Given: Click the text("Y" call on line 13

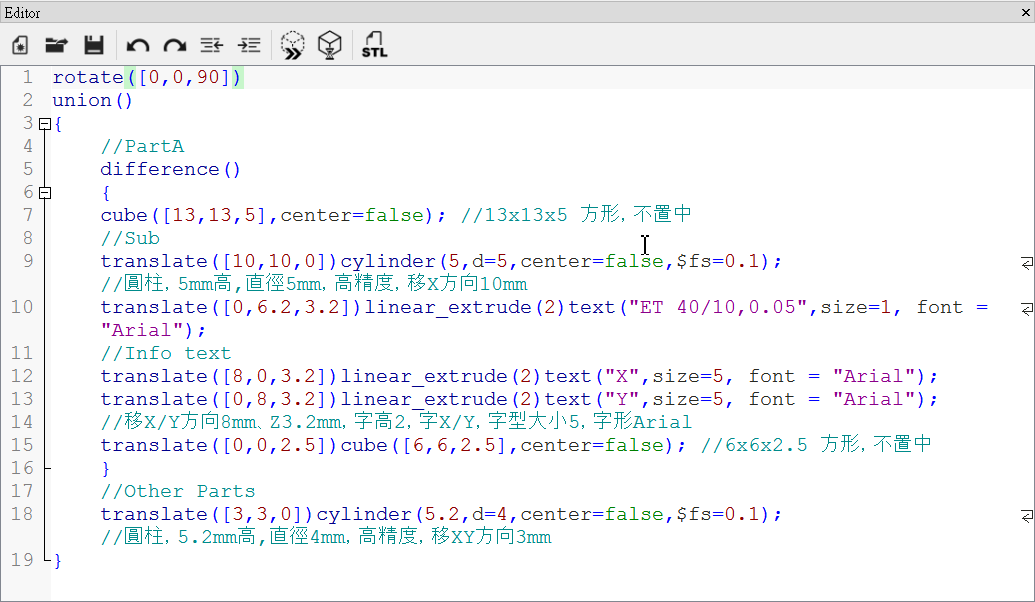Looking at the screenshot, I should [592, 399].
